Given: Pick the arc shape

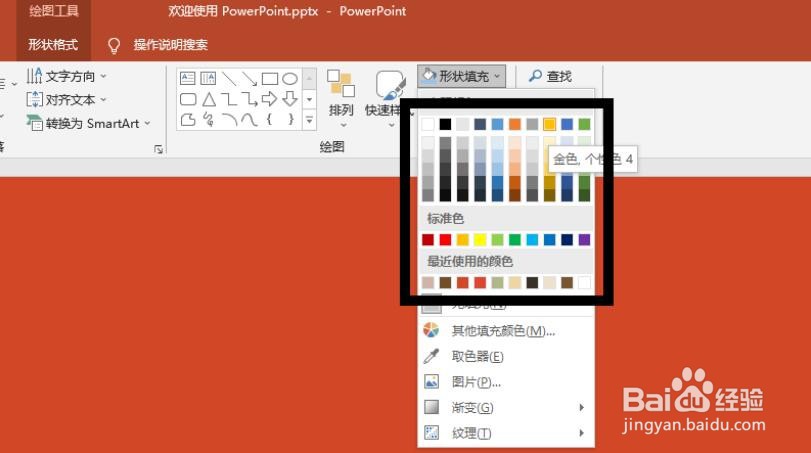Looking at the screenshot, I should tap(229, 119).
